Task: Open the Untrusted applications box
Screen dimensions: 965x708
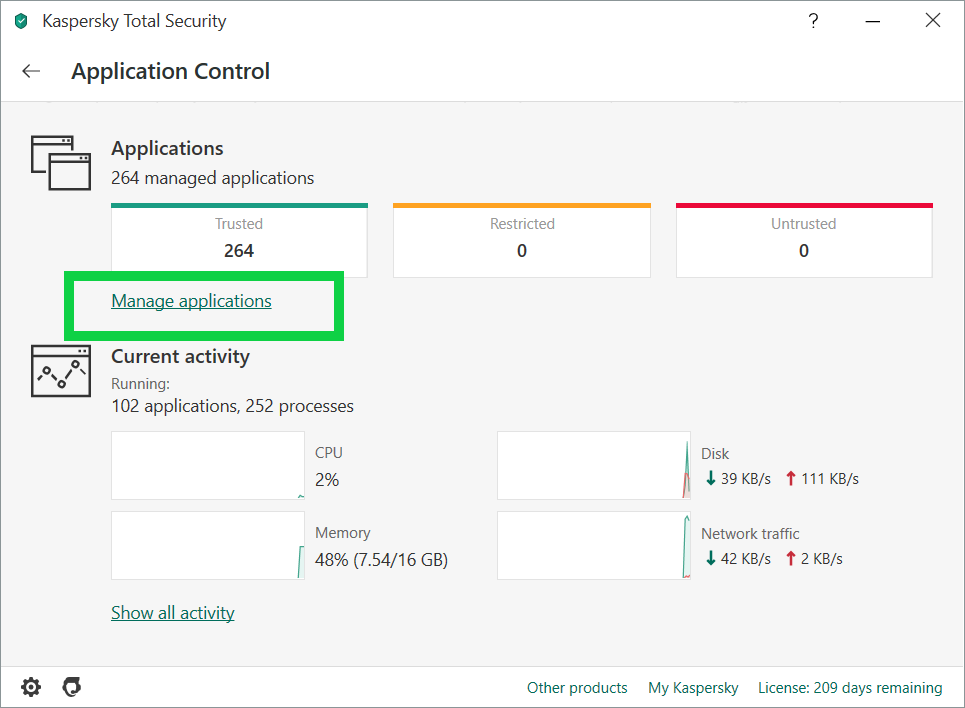Action: [x=803, y=240]
